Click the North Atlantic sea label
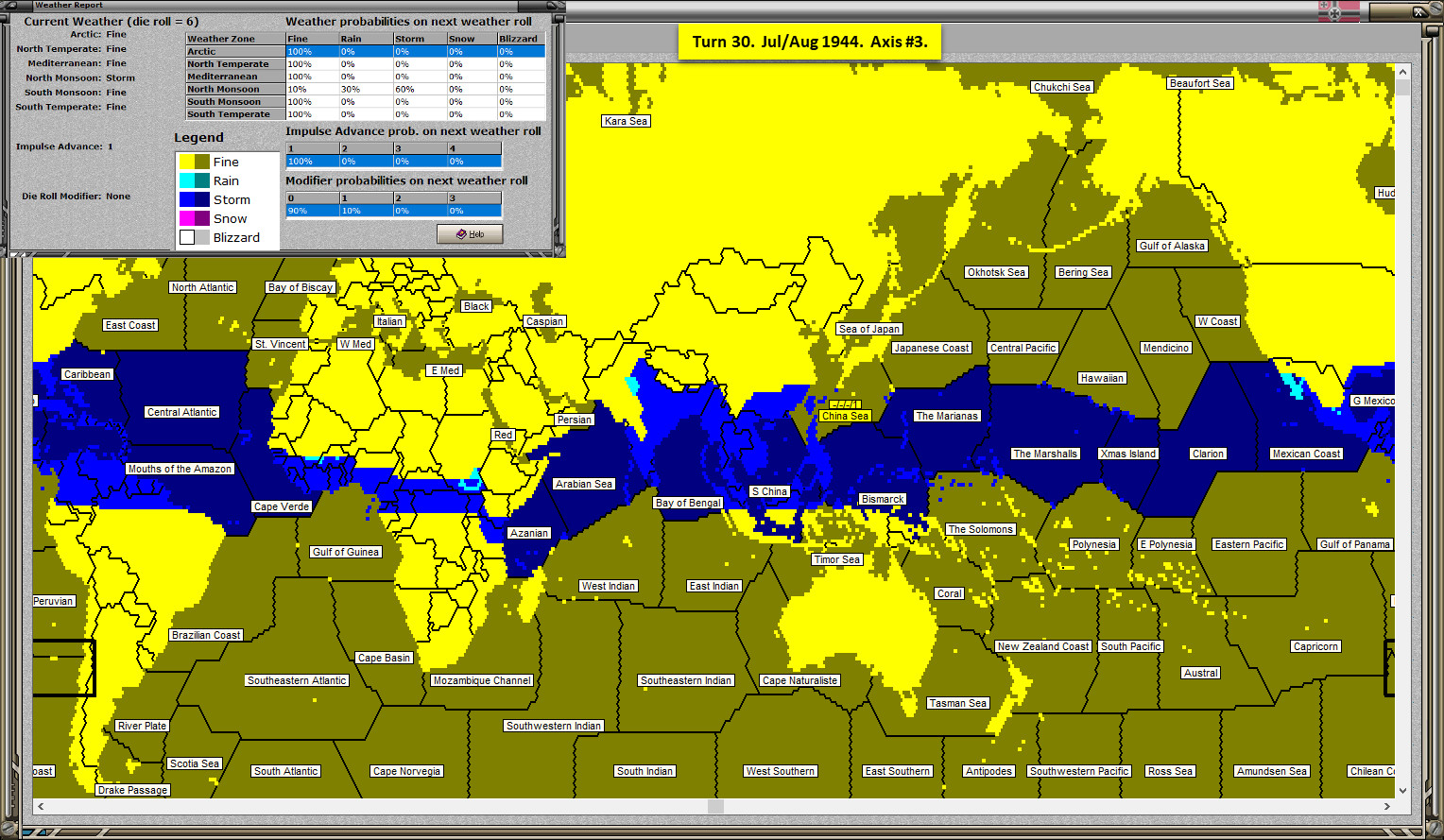 [203, 287]
